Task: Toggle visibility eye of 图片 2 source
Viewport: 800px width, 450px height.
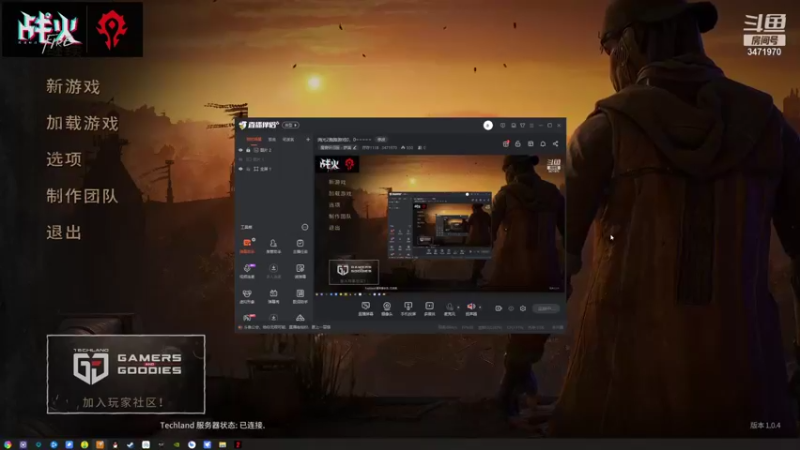Action: [241, 150]
